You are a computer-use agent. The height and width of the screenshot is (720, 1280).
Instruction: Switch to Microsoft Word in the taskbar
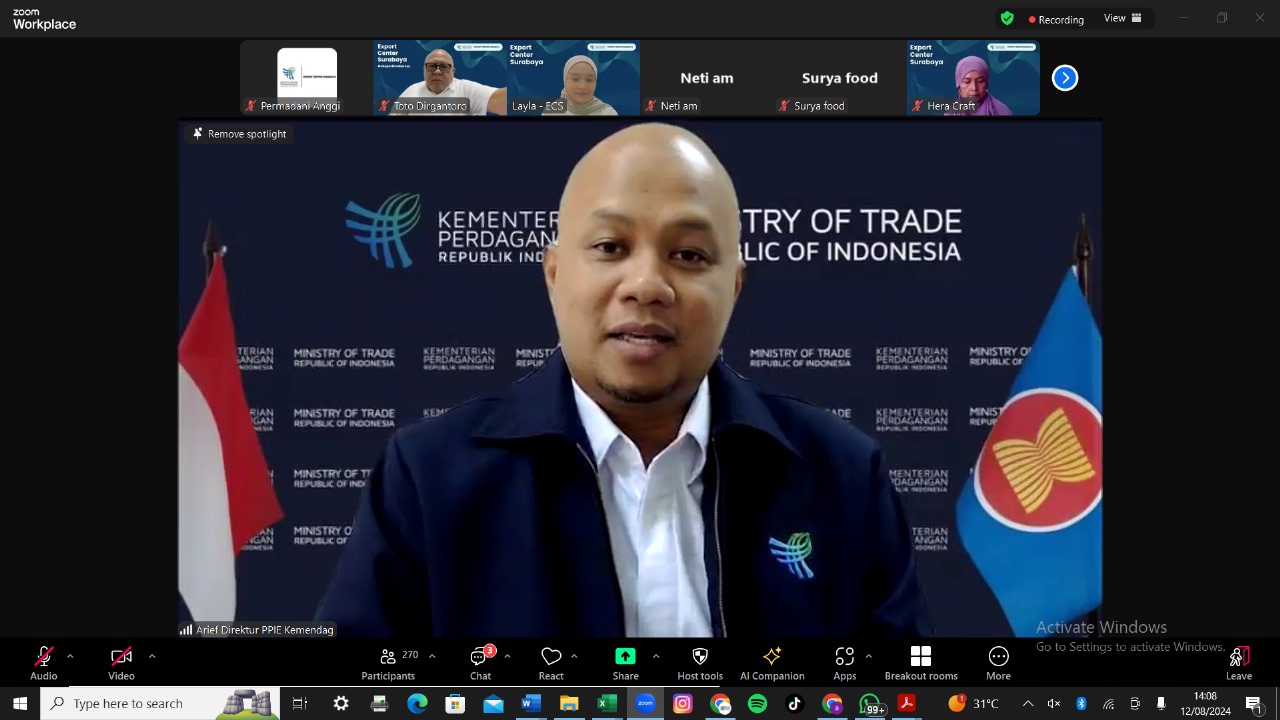coord(531,704)
